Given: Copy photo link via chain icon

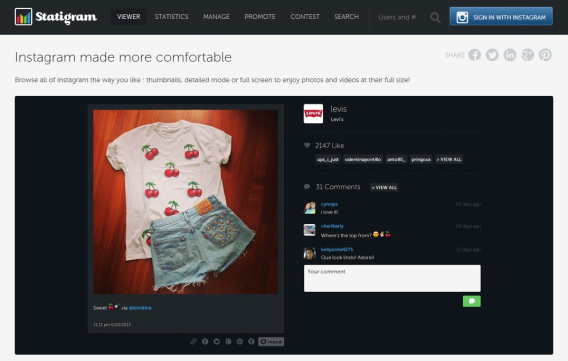Looking at the screenshot, I should [x=194, y=341].
